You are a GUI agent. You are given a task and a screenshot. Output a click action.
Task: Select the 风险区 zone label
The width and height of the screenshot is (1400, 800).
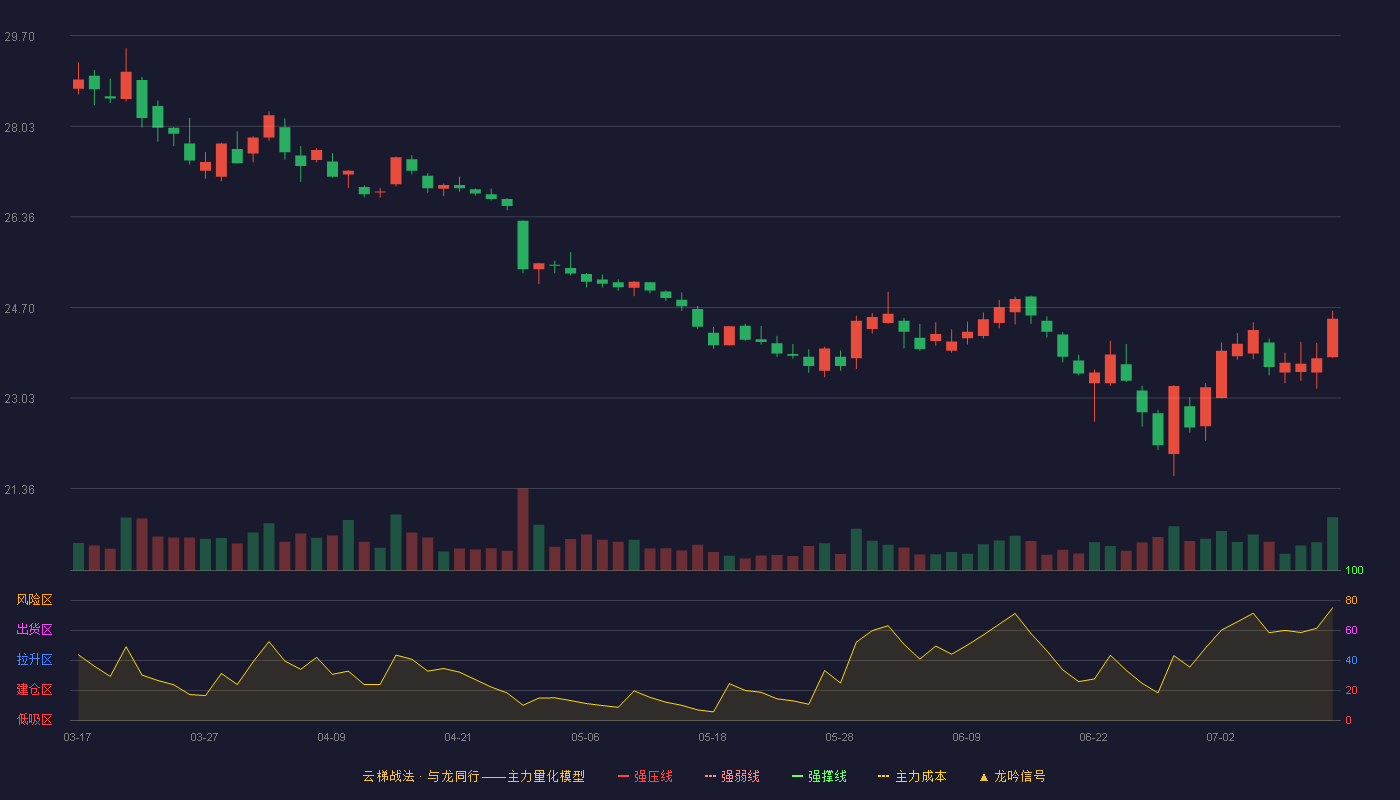click(x=34, y=600)
